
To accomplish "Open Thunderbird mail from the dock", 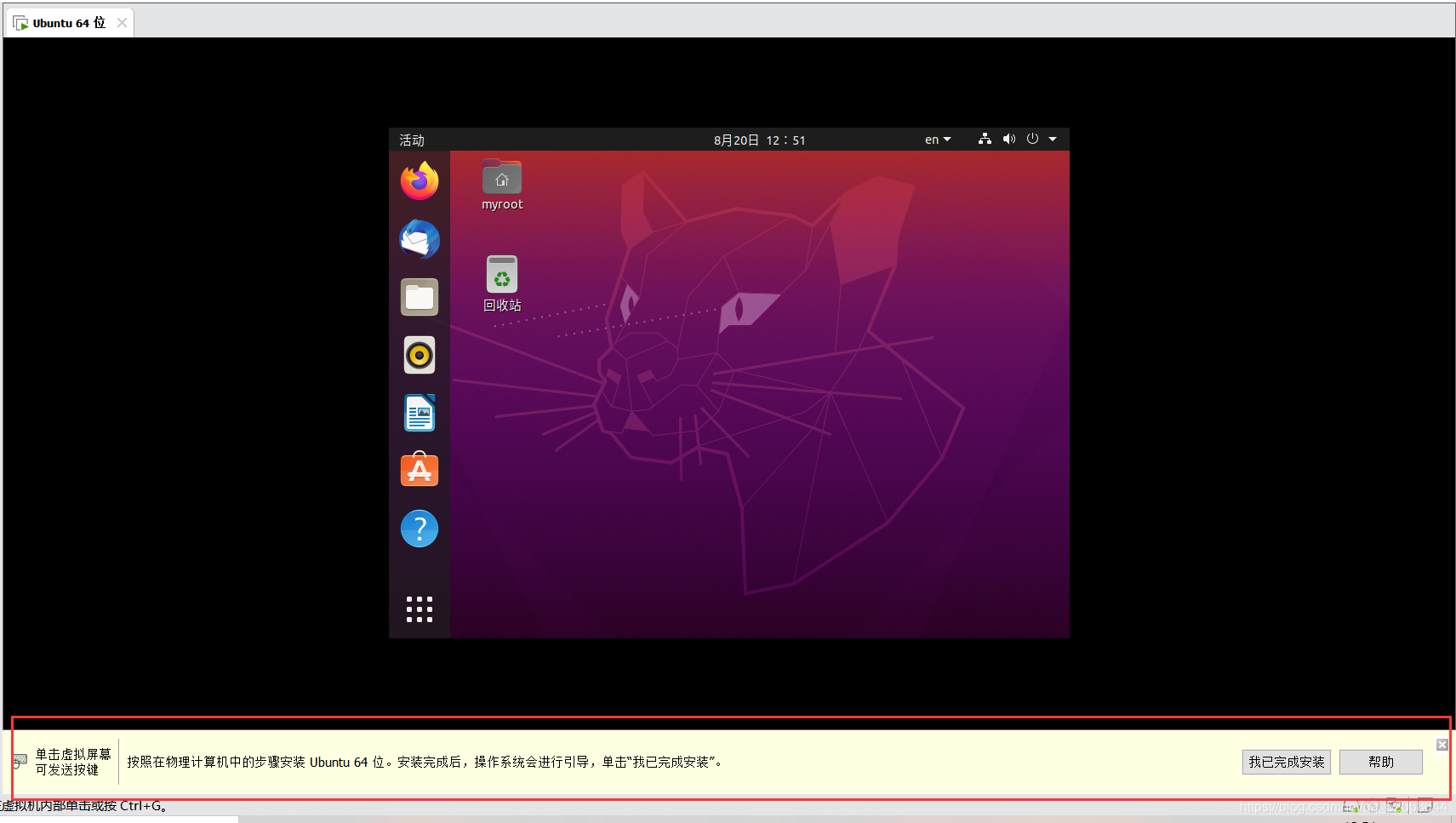I will (420, 239).
